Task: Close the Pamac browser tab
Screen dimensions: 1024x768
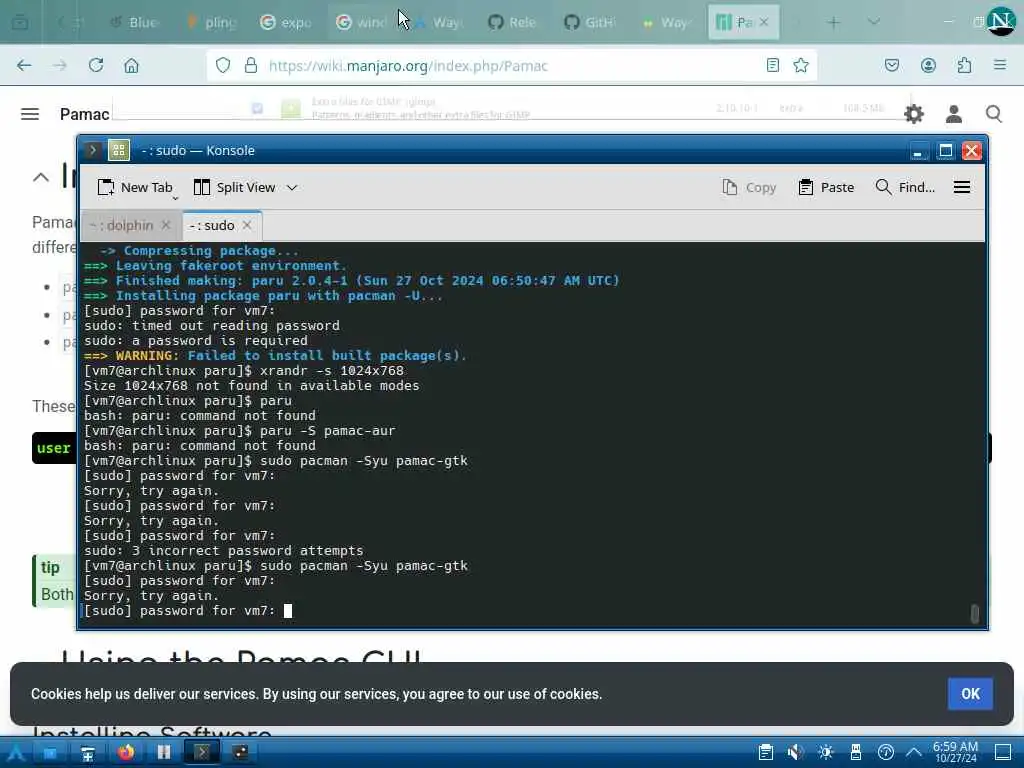Action: (x=764, y=22)
